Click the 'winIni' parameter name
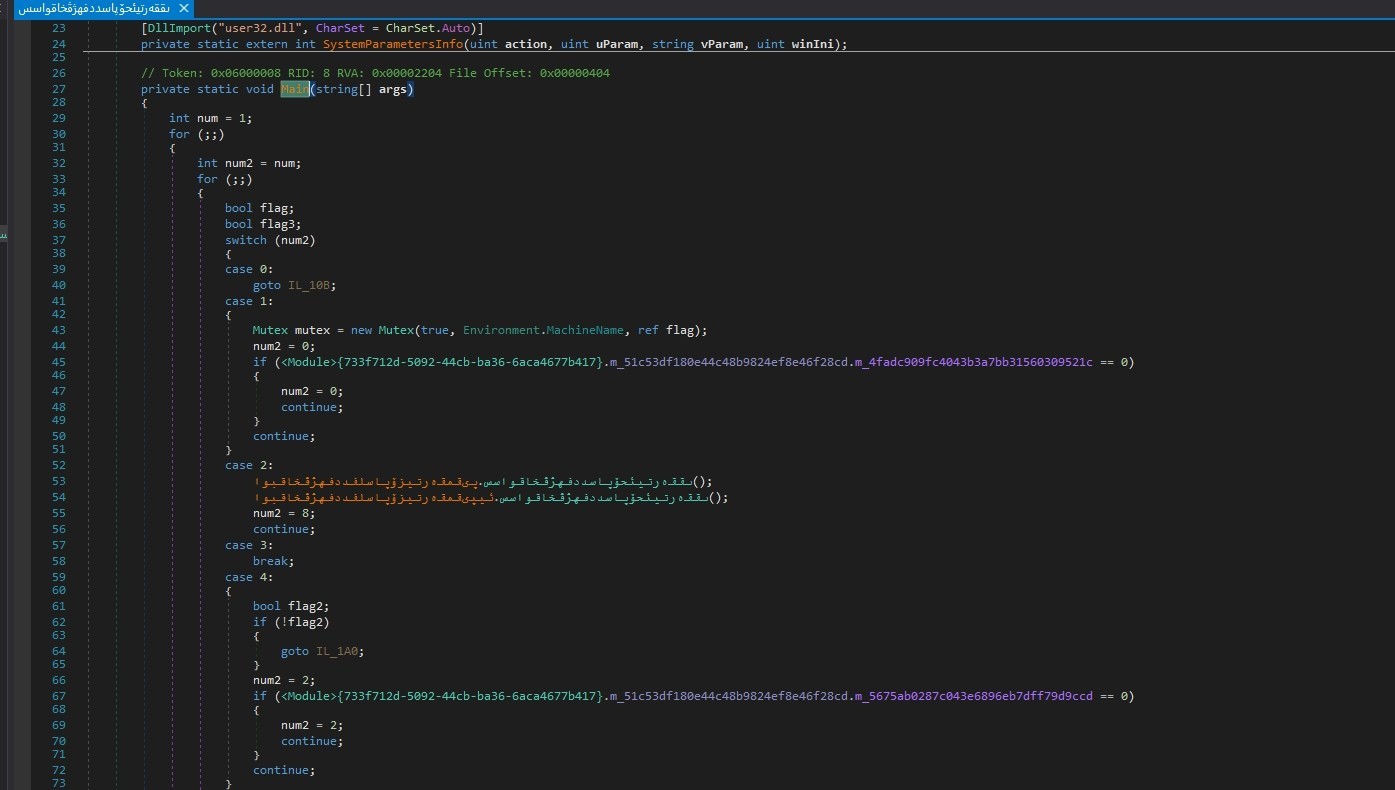The height and width of the screenshot is (790, 1395). [x=812, y=44]
